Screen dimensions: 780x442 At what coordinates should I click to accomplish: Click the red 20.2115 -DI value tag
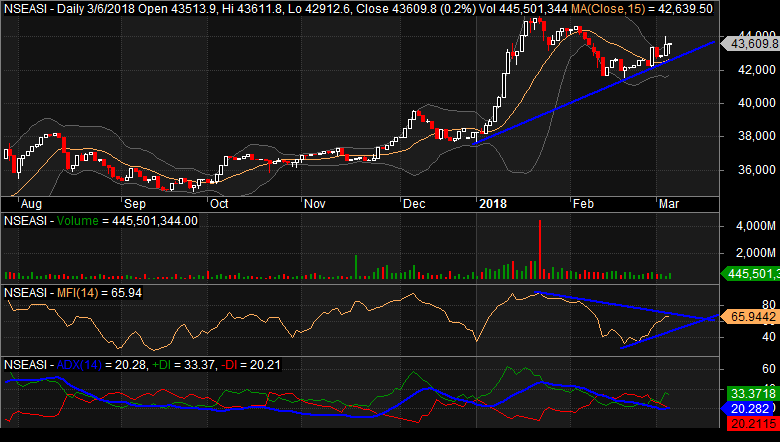pos(753,424)
